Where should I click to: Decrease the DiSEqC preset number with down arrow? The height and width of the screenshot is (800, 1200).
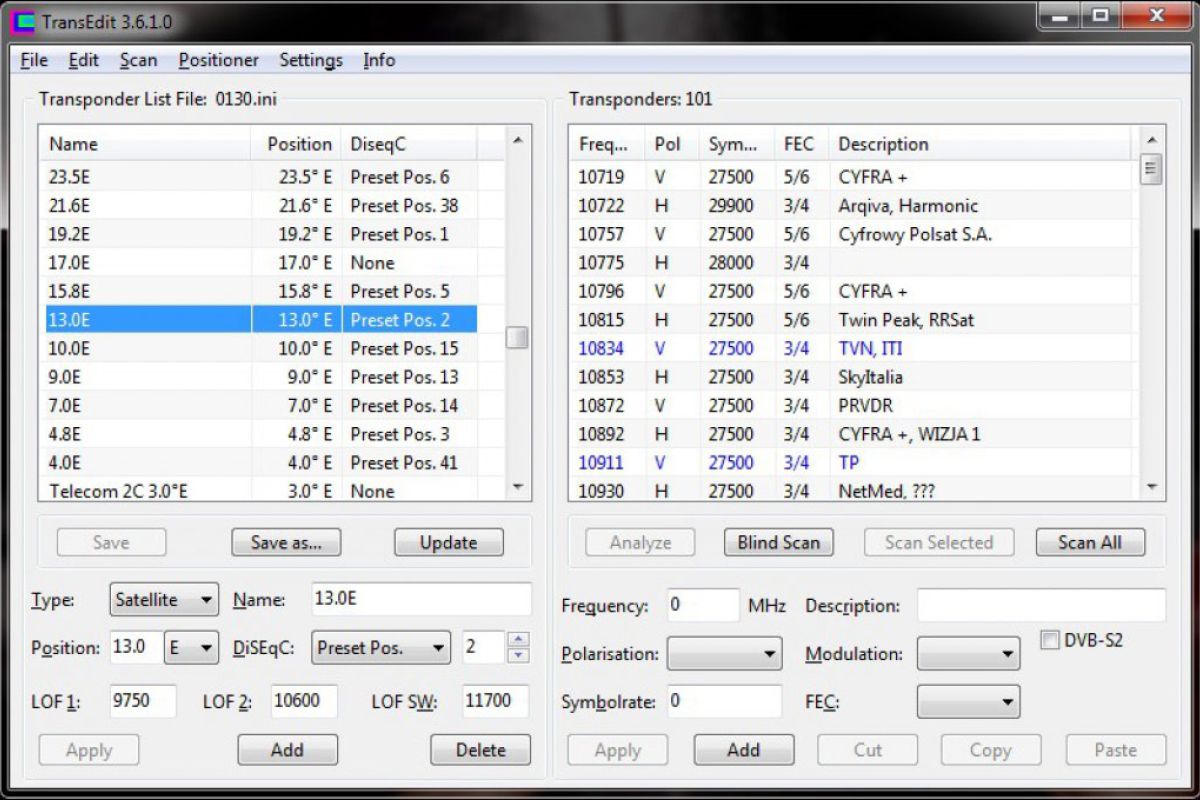pyautogui.click(x=518, y=656)
